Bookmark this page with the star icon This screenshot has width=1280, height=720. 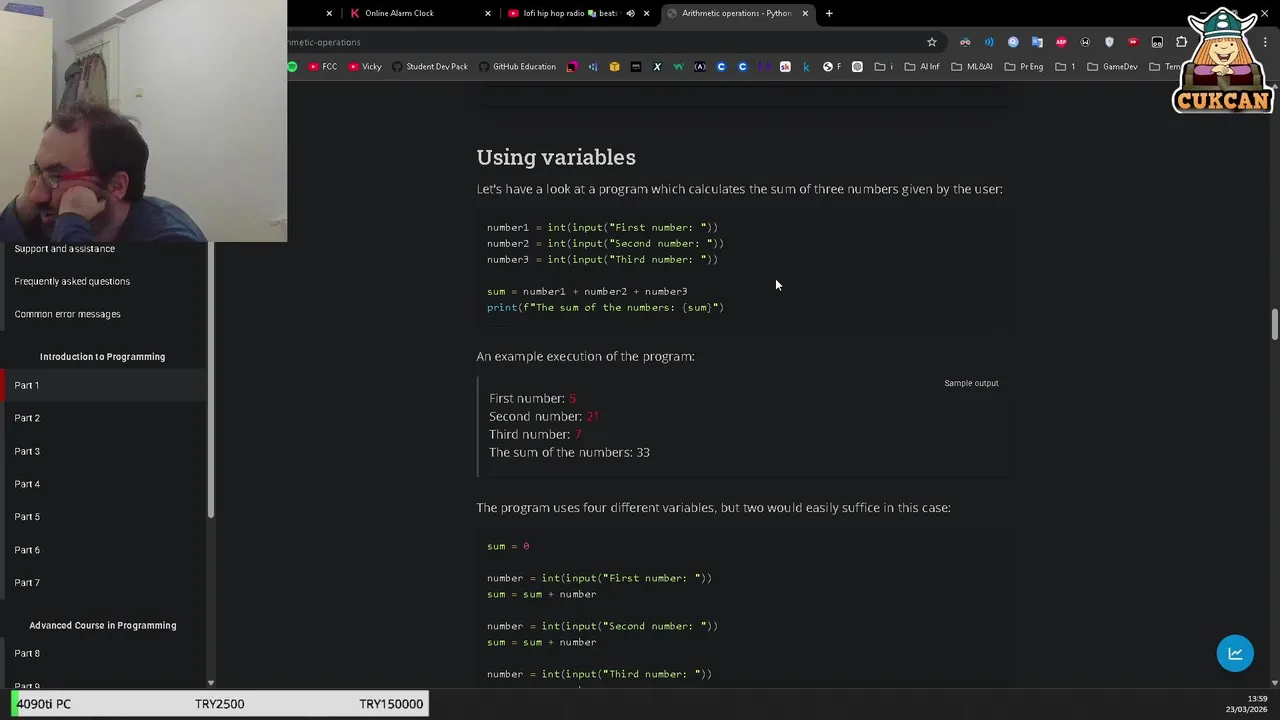pos(932,42)
